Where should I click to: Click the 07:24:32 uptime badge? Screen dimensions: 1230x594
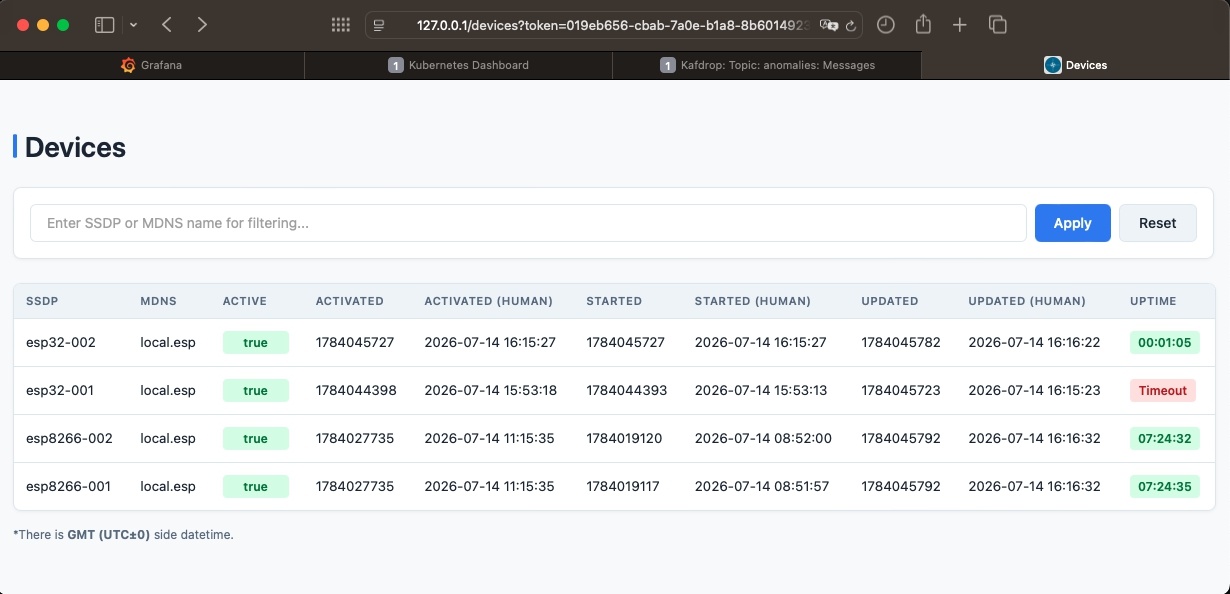tap(1165, 439)
